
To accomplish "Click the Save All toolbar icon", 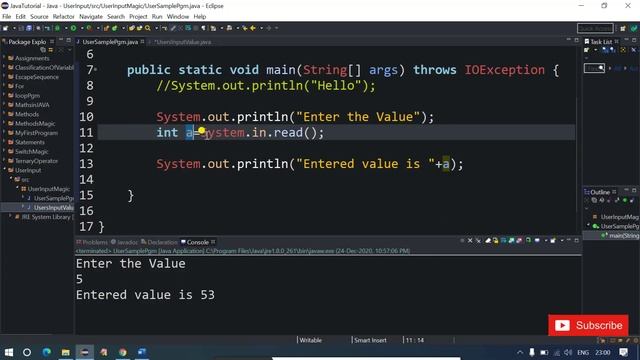I will [x=29, y=28].
